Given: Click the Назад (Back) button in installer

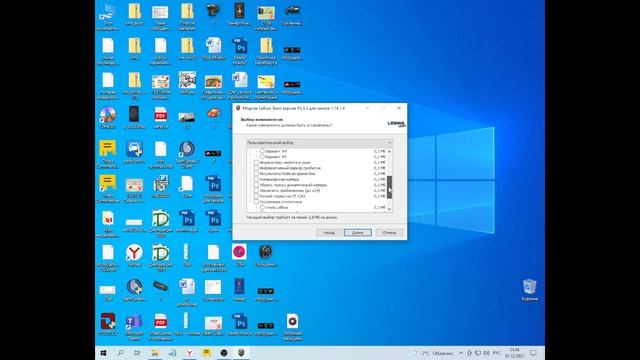Looking at the screenshot, I should click(329, 233).
